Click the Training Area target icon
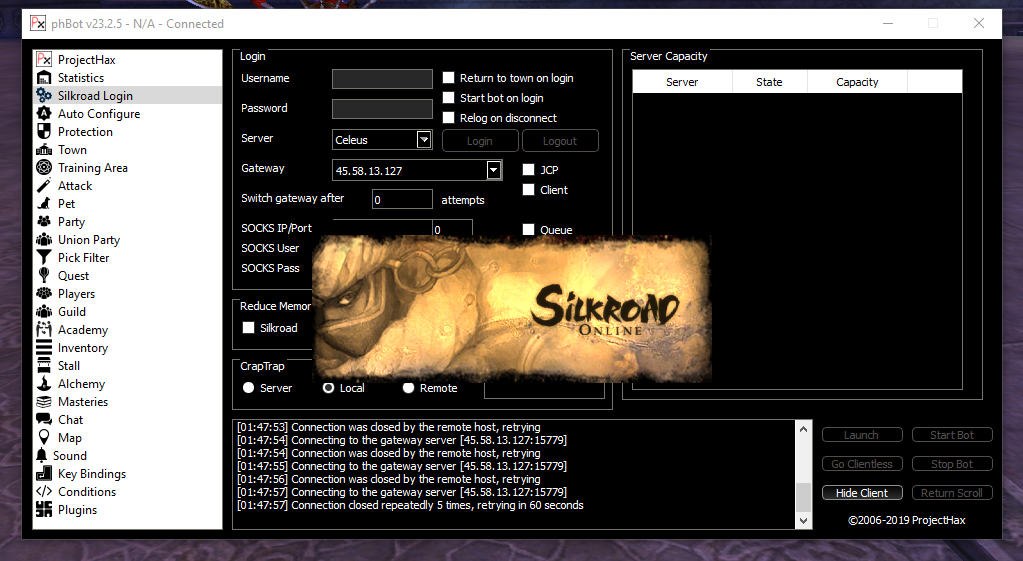Screen dimensions: 1023x561 click(x=43, y=168)
